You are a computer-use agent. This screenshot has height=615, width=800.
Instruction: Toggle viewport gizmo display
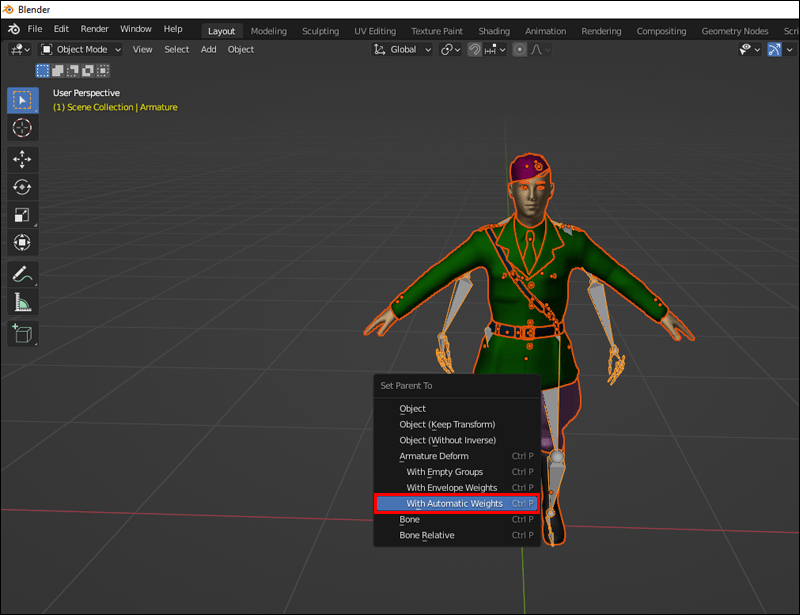(x=775, y=49)
